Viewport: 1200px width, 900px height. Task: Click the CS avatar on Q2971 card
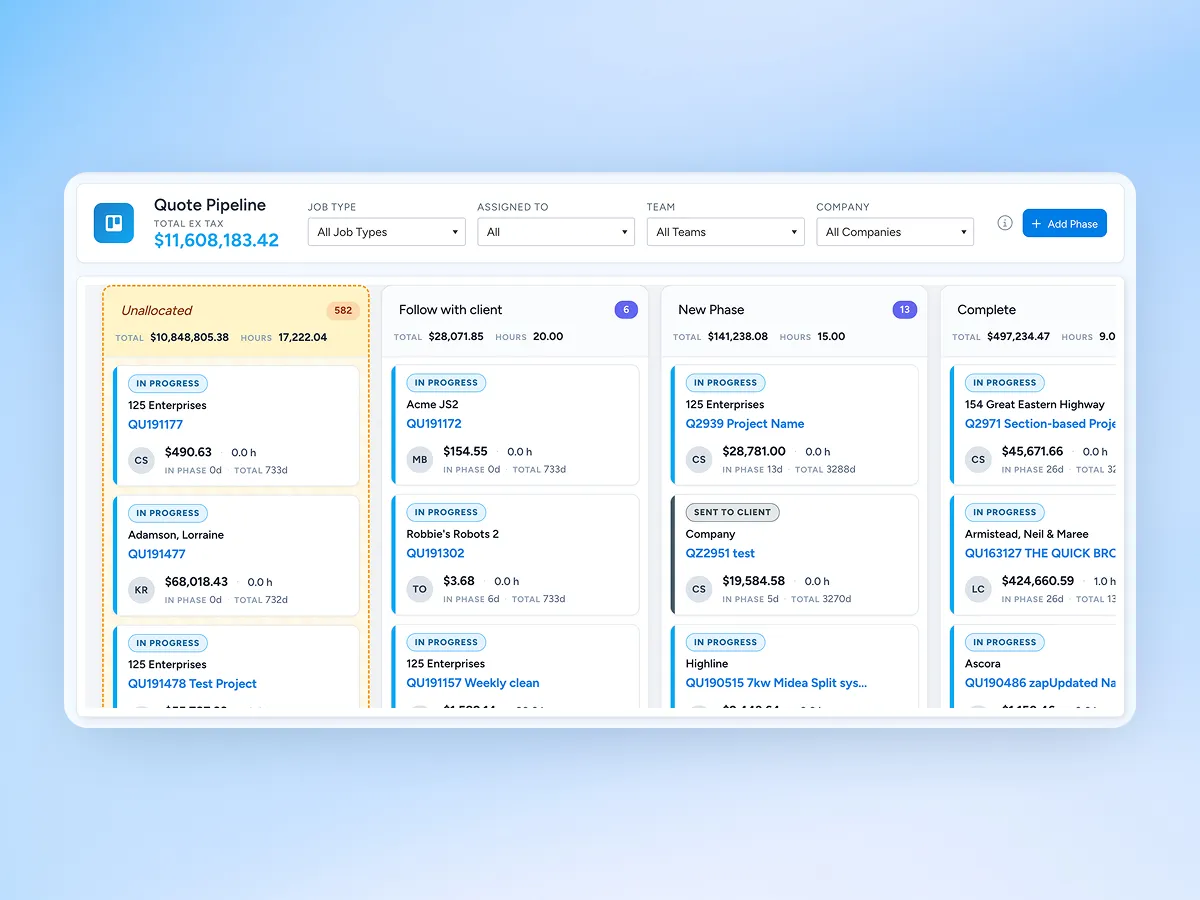click(x=978, y=460)
